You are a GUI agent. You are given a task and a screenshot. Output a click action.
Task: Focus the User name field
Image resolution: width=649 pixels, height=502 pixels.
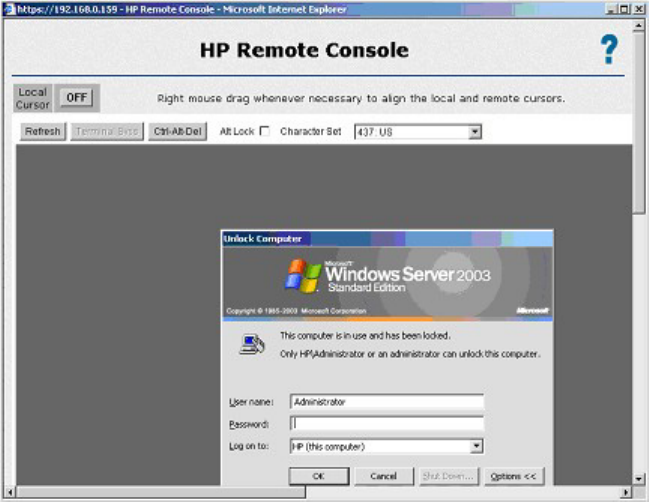tap(387, 402)
